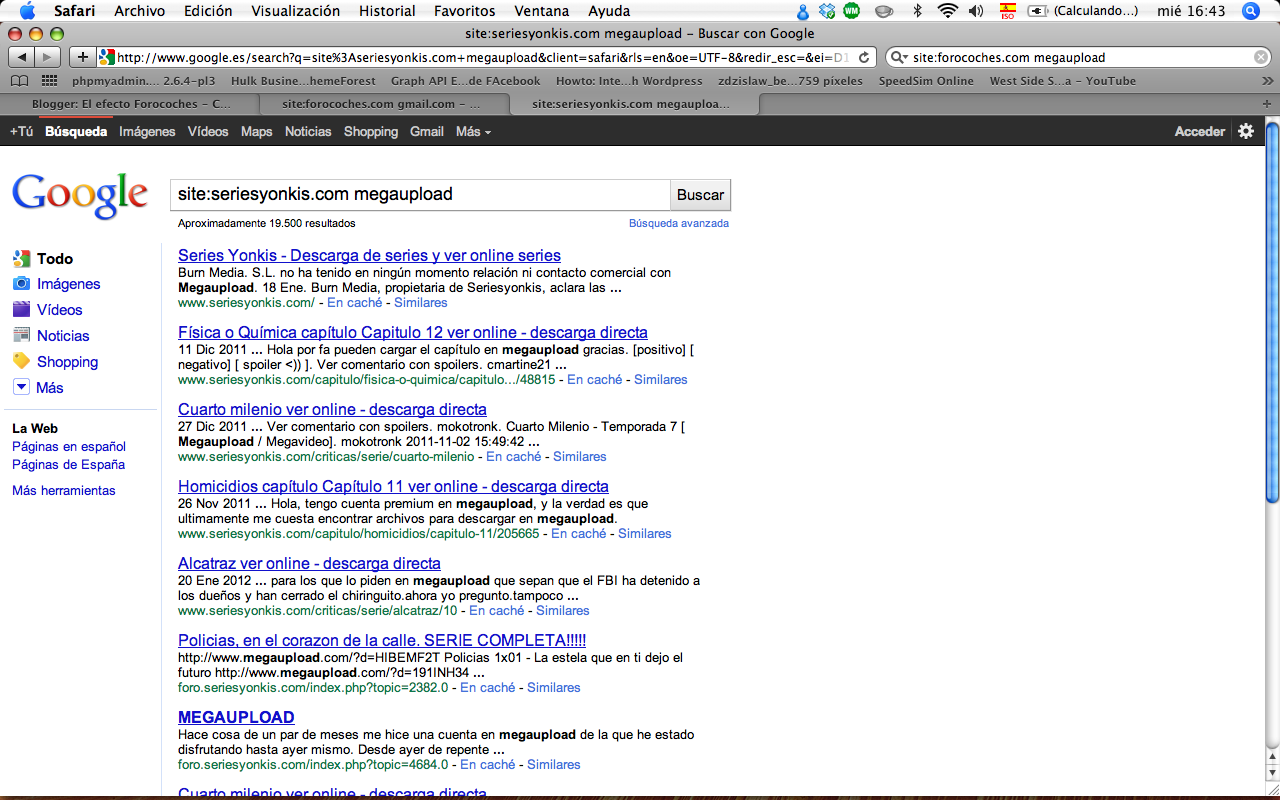
Task: Open the Archivo menu
Action: (x=139, y=11)
